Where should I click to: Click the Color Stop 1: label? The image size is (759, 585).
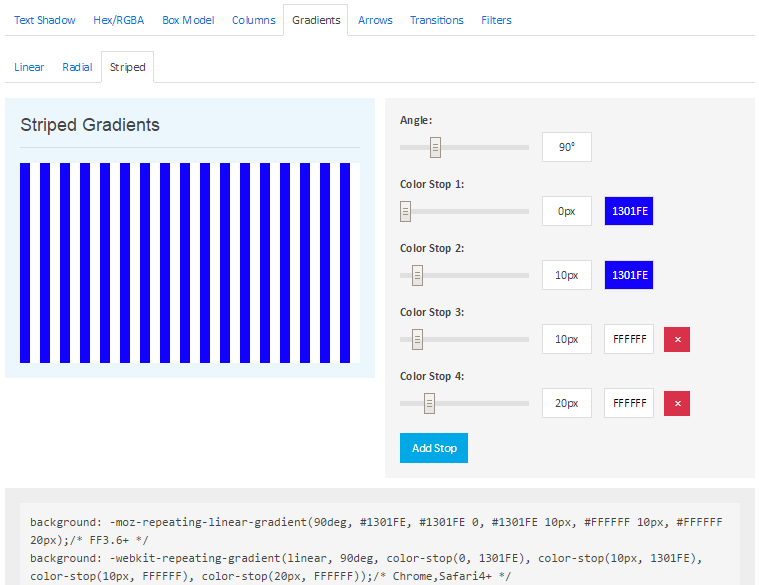[x=432, y=184]
